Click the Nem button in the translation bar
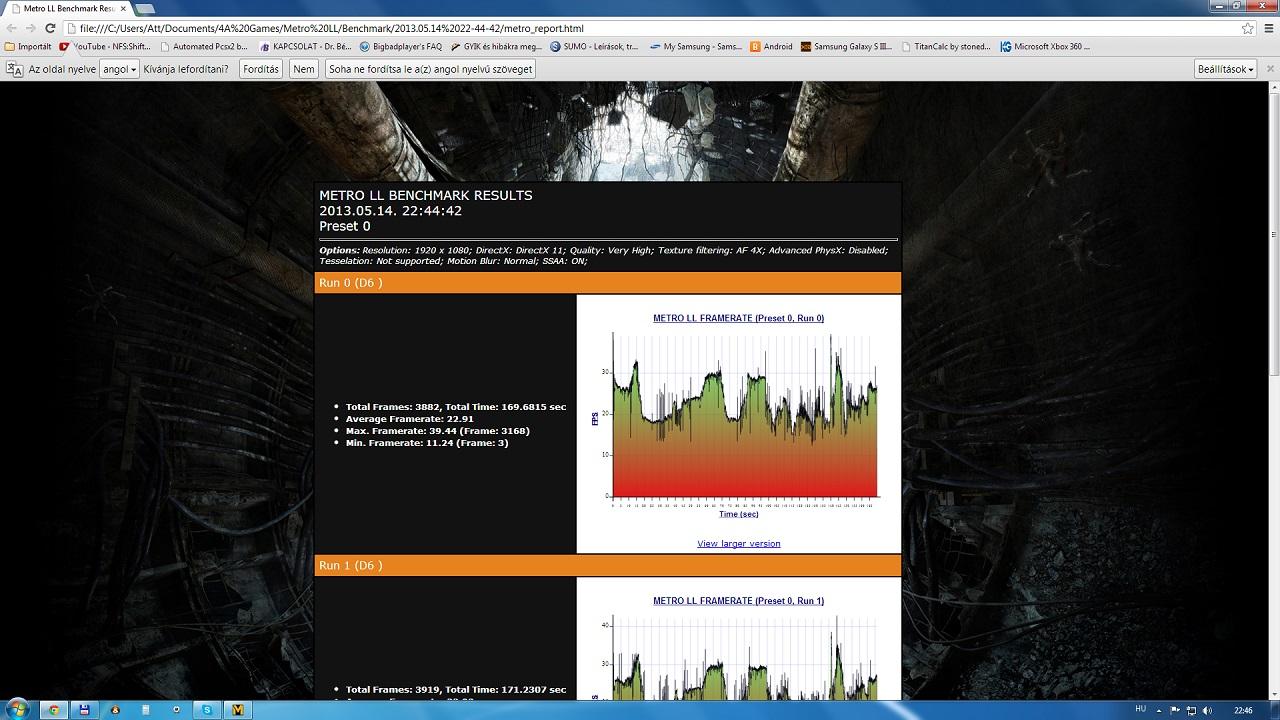 304,69
